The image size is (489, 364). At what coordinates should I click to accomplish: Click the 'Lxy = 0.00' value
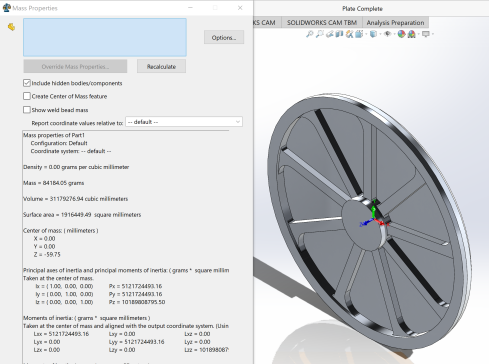coord(122,334)
